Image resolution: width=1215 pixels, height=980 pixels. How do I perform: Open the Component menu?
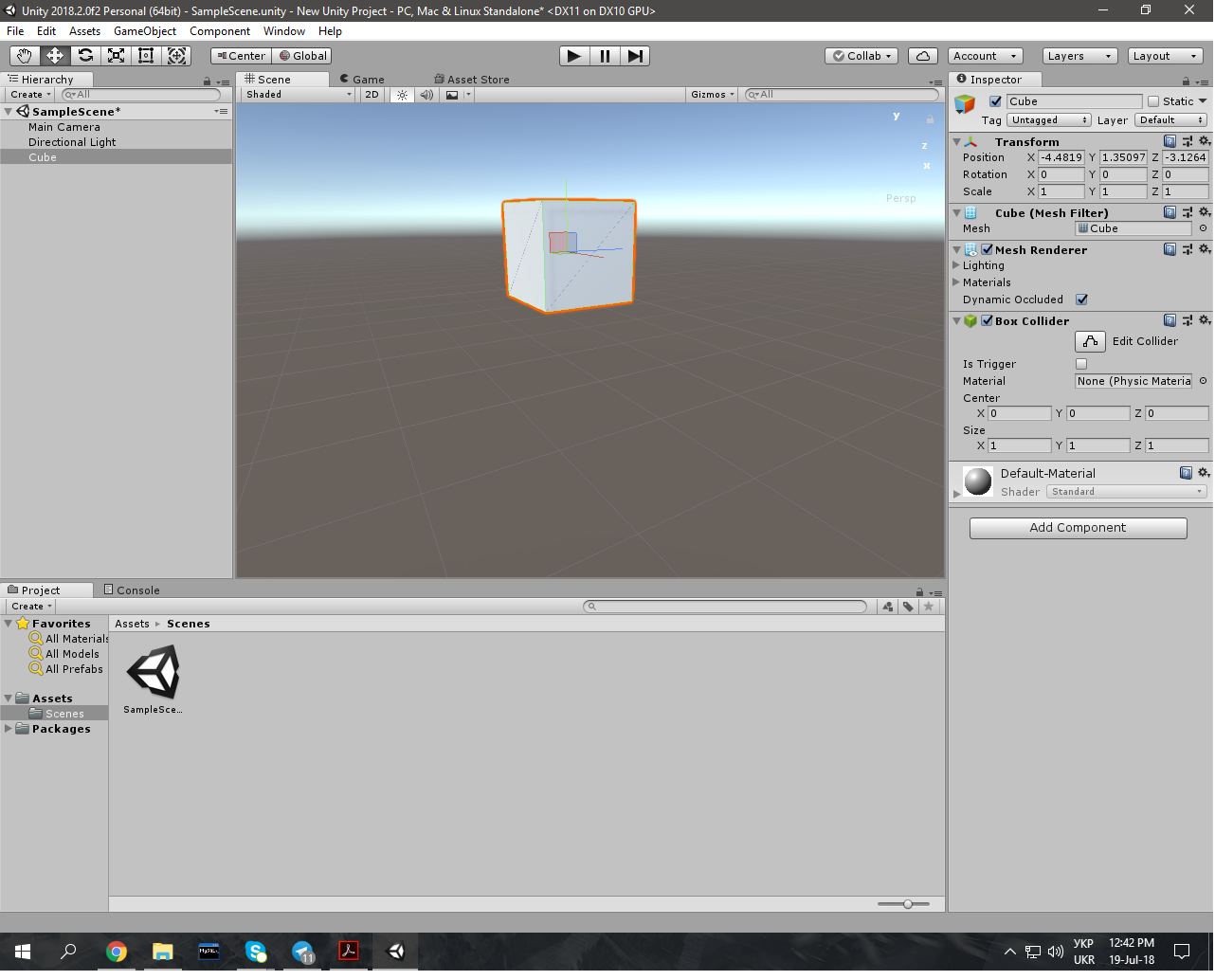click(220, 31)
